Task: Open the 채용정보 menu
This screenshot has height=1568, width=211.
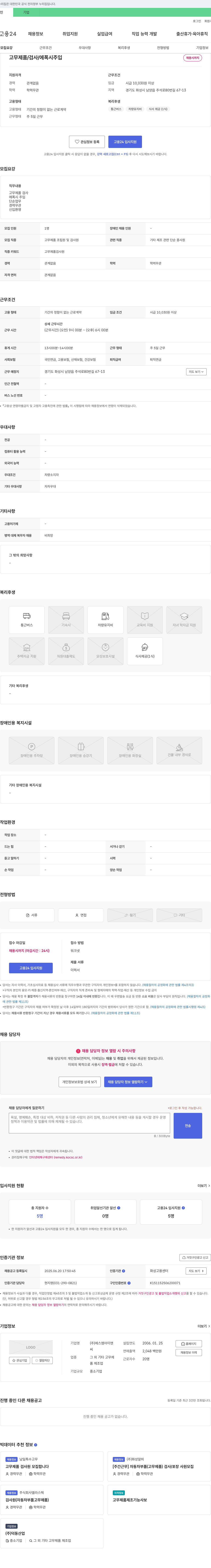Action: click(x=35, y=34)
